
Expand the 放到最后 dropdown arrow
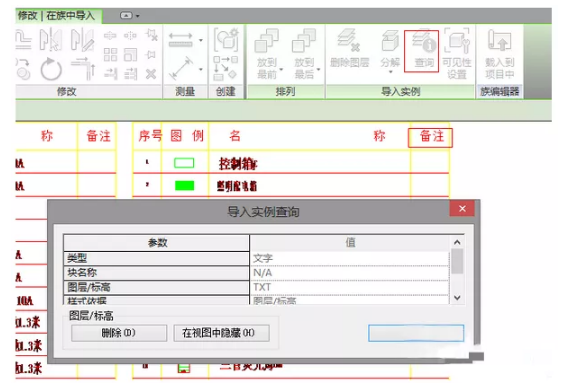pos(318,69)
